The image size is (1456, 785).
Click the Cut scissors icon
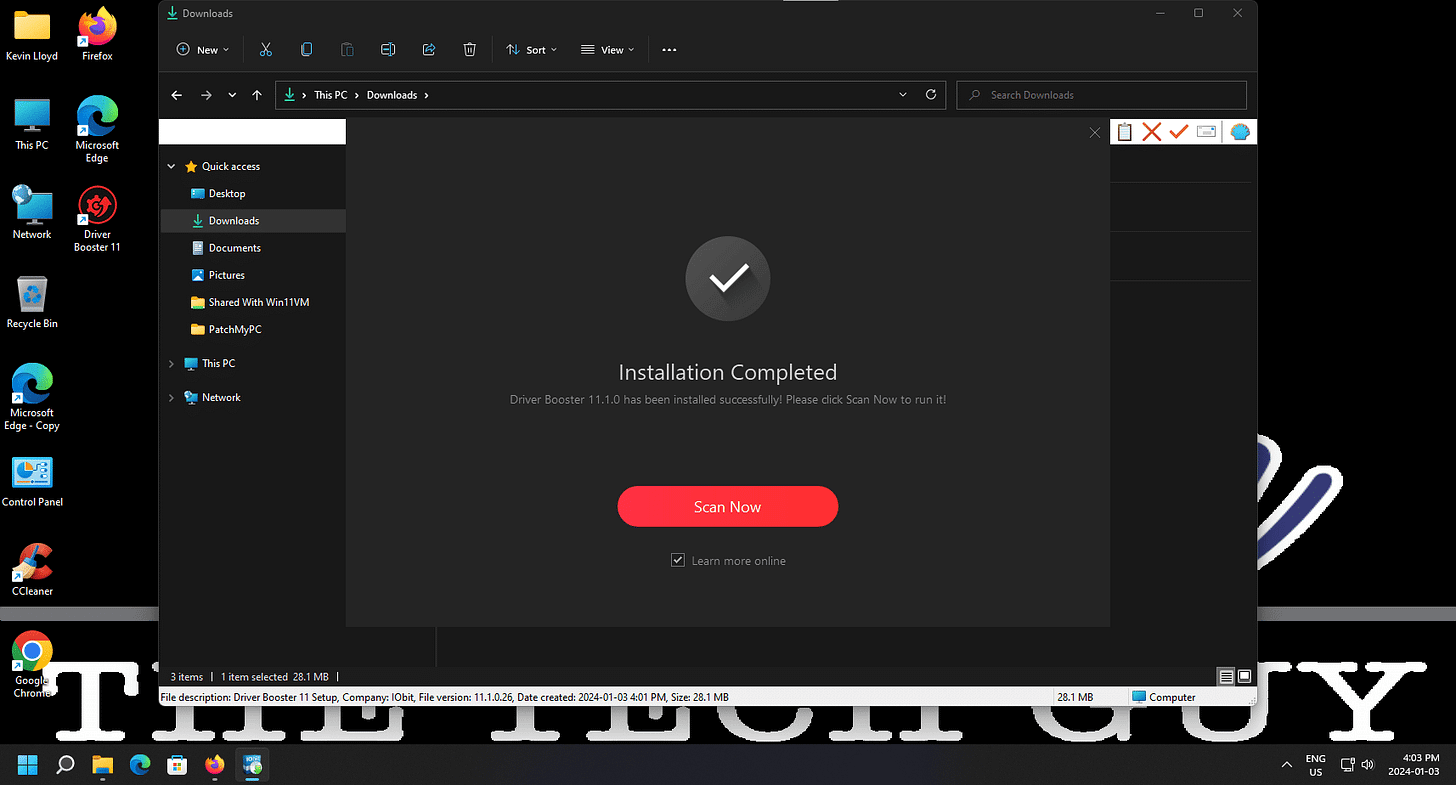[265, 49]
